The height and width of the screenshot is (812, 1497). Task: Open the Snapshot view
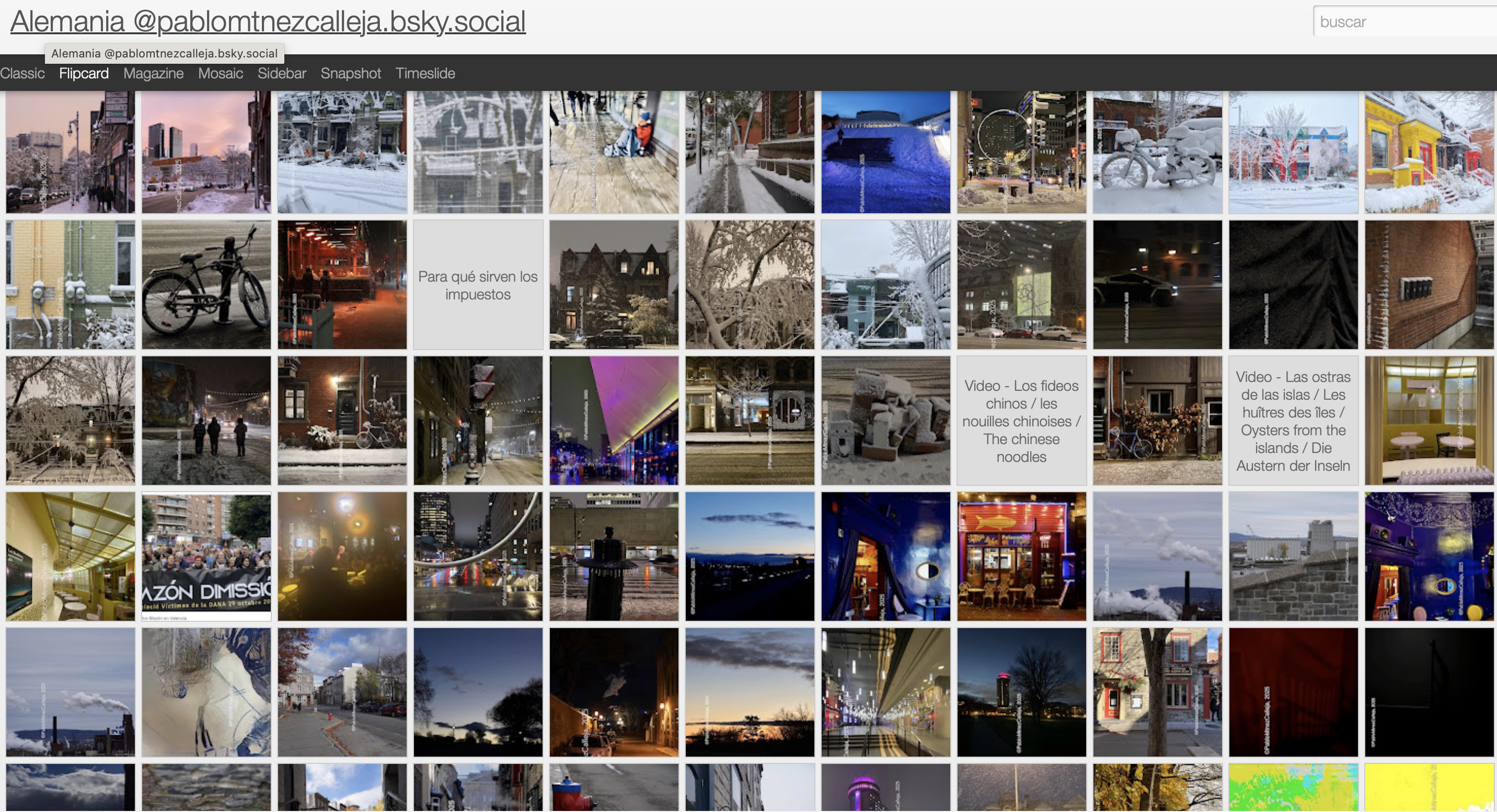(350, 74)
